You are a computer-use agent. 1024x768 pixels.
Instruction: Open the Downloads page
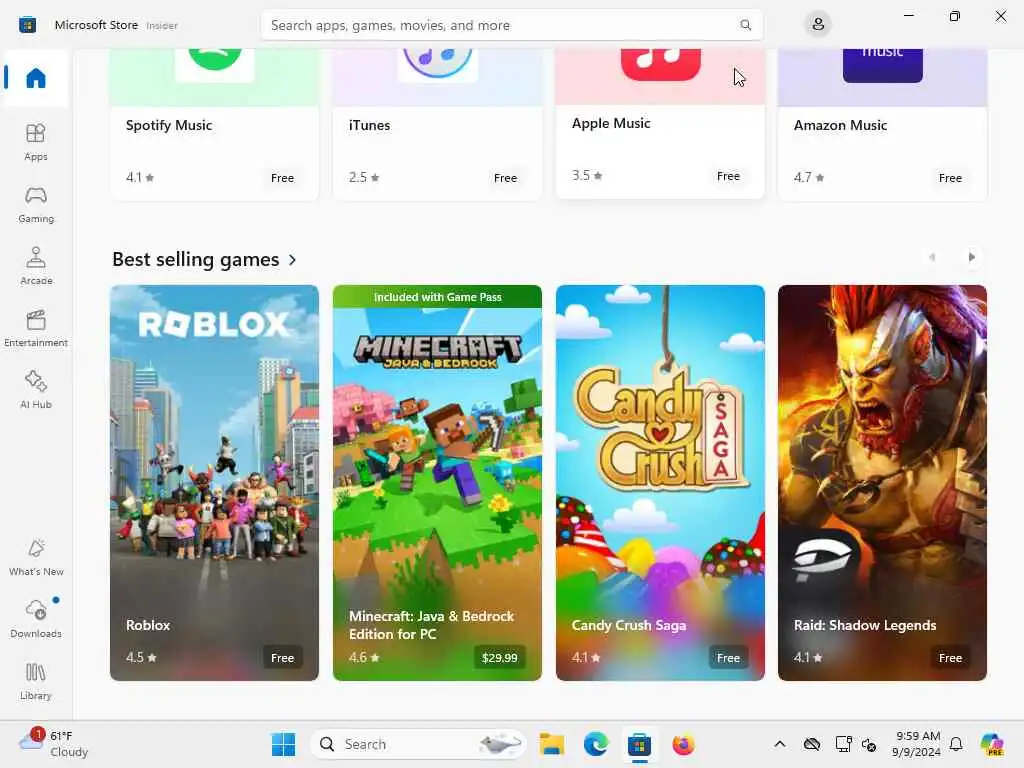[35, 620]
